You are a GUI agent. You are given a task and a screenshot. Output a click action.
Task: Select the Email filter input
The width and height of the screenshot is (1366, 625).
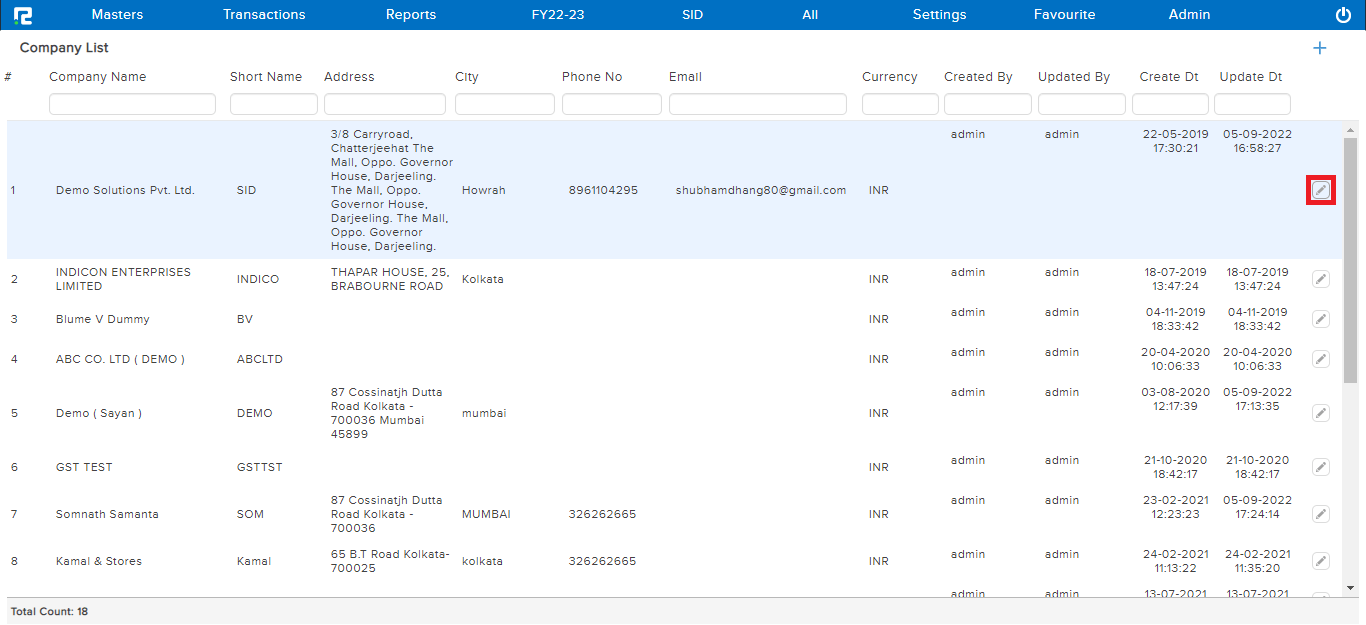click(x=757, y=104)
